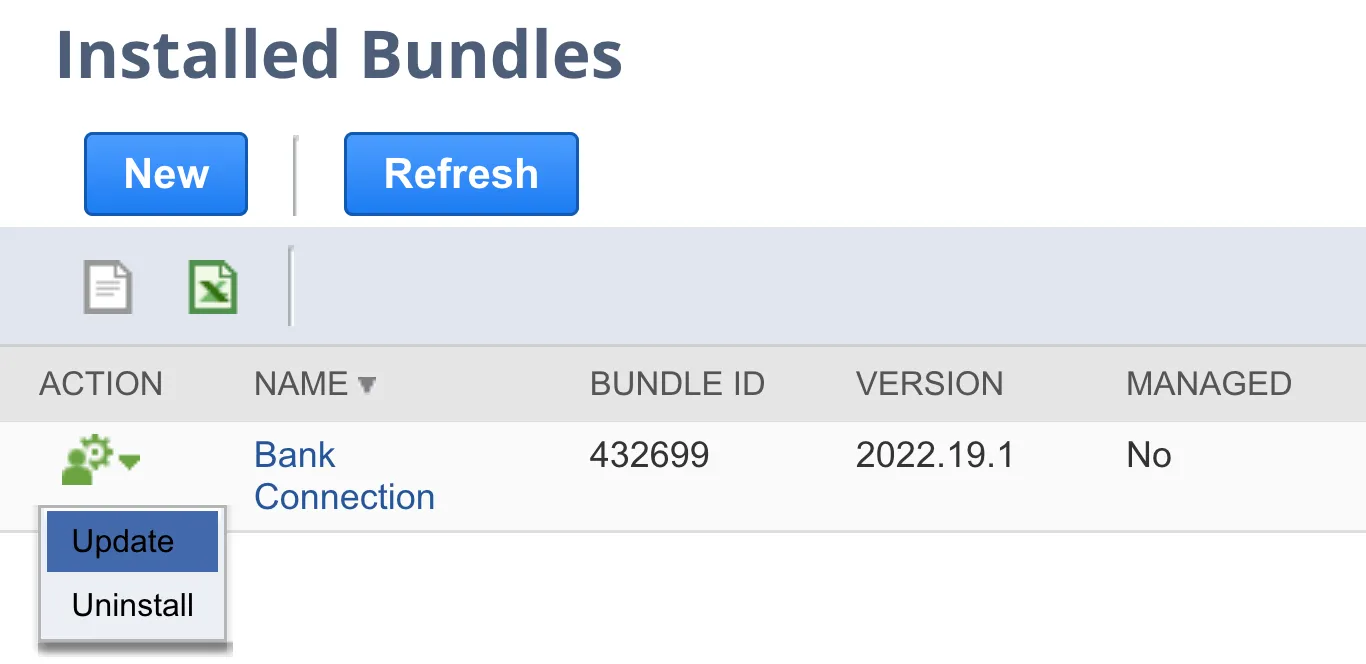Expand the green action dropdown arrow

[x=129, y=461]
